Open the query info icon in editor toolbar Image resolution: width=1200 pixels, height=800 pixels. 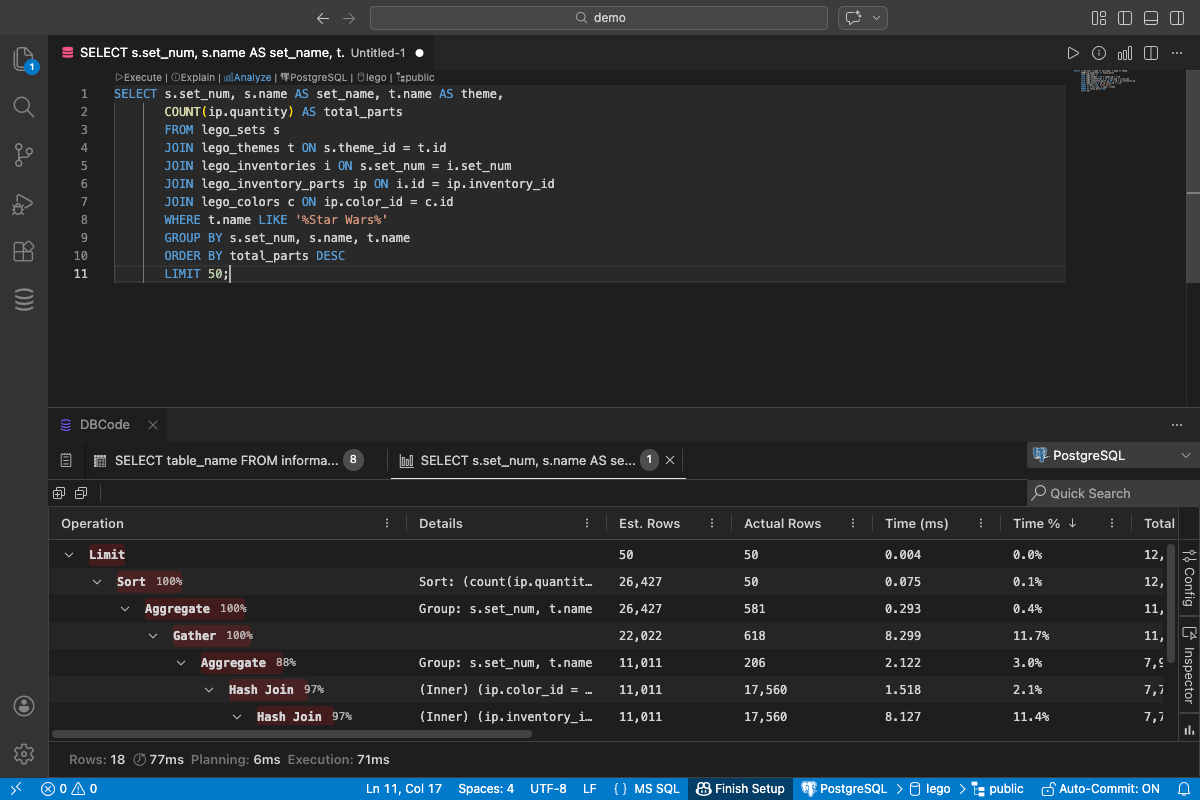click(x=1098, y=53)
